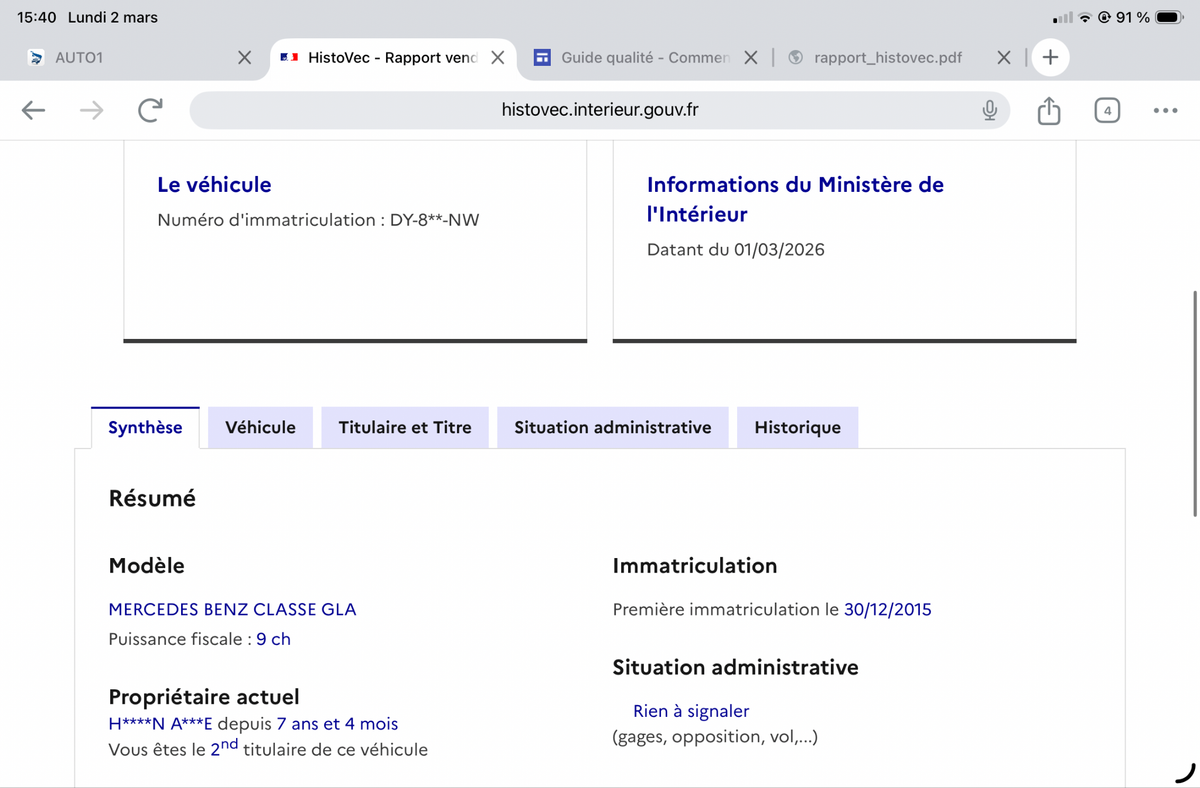Switch to the rapport_histovec.pdf tab
Image resolution: width=1200 pixels, height=788 pixels.
(899, 58)
